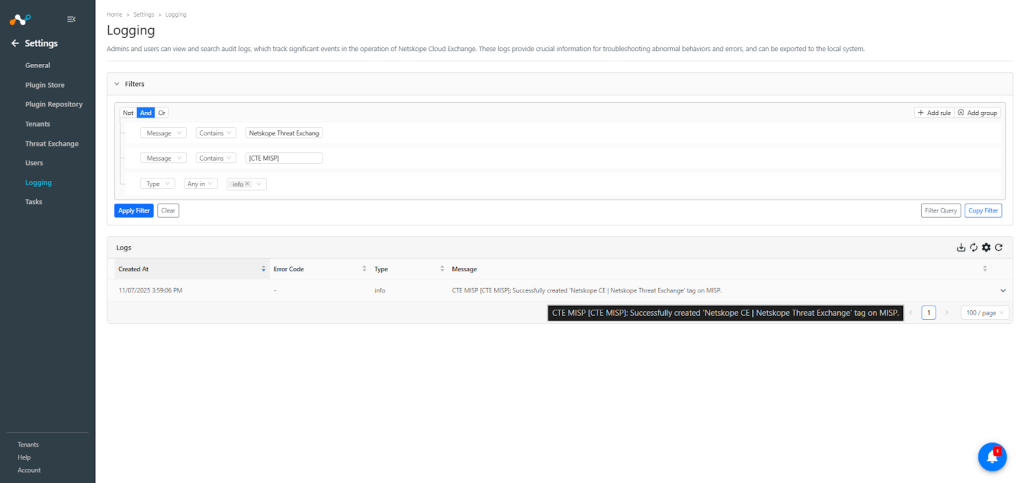Click the Settings sidebar heading
Image resolution: width=1024 pixels, height=483 pixels.
41,44
